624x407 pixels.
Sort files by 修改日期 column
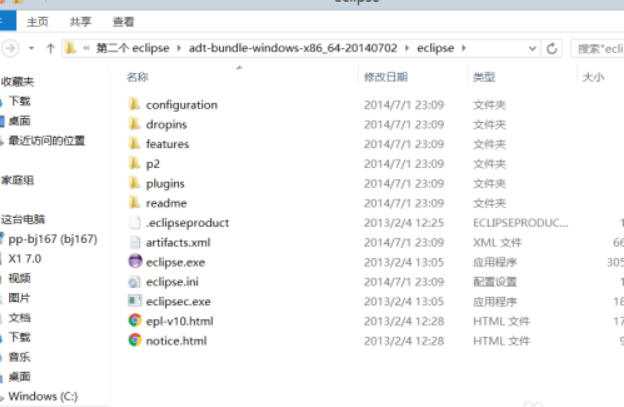click(x=386, y=77)
